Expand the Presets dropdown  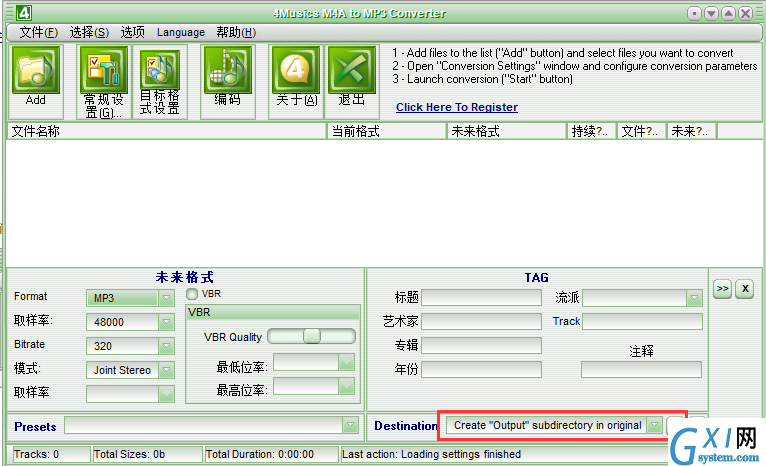(x=350, y=425)
